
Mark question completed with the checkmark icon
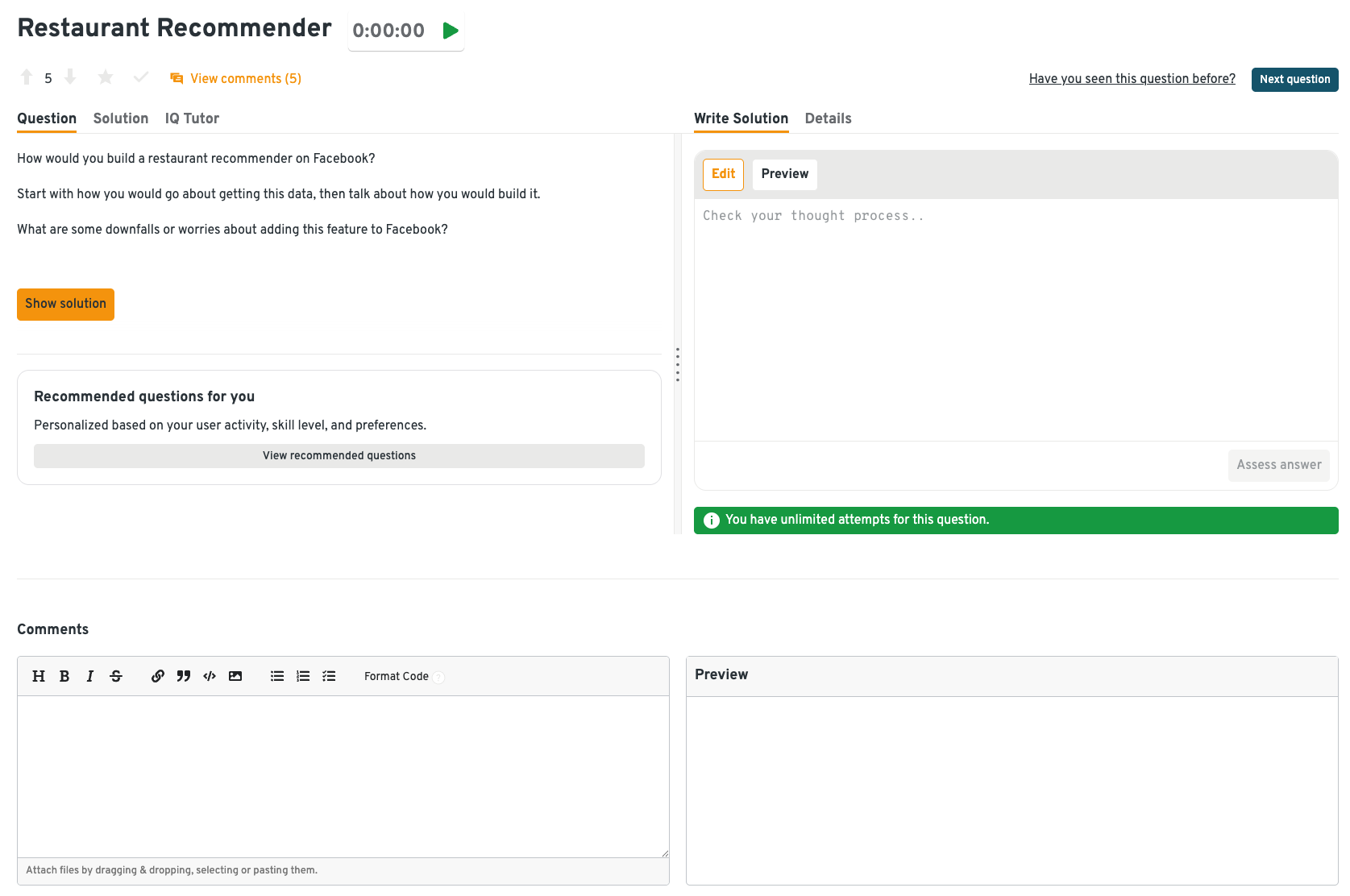141,77
